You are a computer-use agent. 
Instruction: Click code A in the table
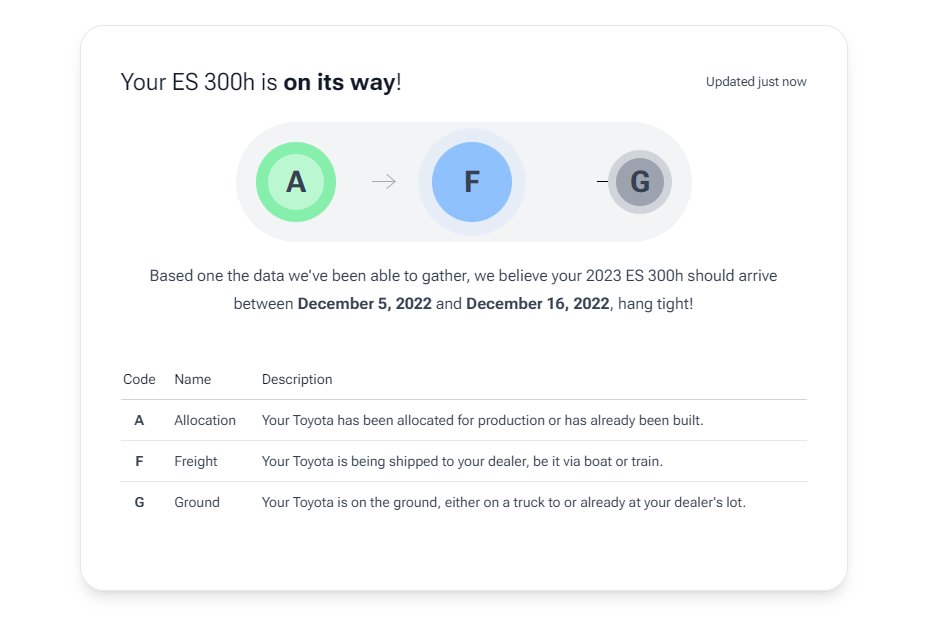click(139, 420)
